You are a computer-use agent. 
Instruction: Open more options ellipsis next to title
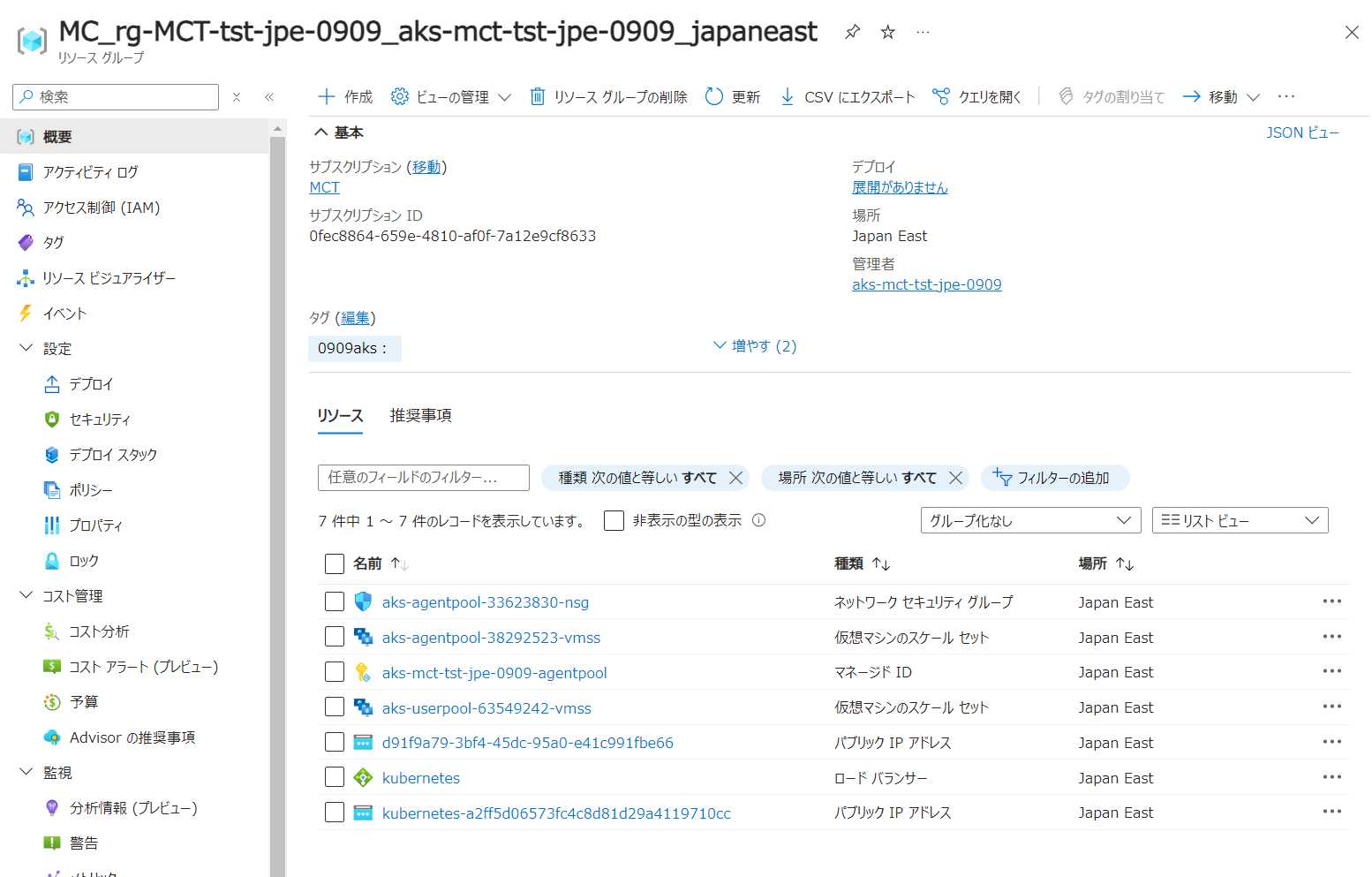(923, 32)
